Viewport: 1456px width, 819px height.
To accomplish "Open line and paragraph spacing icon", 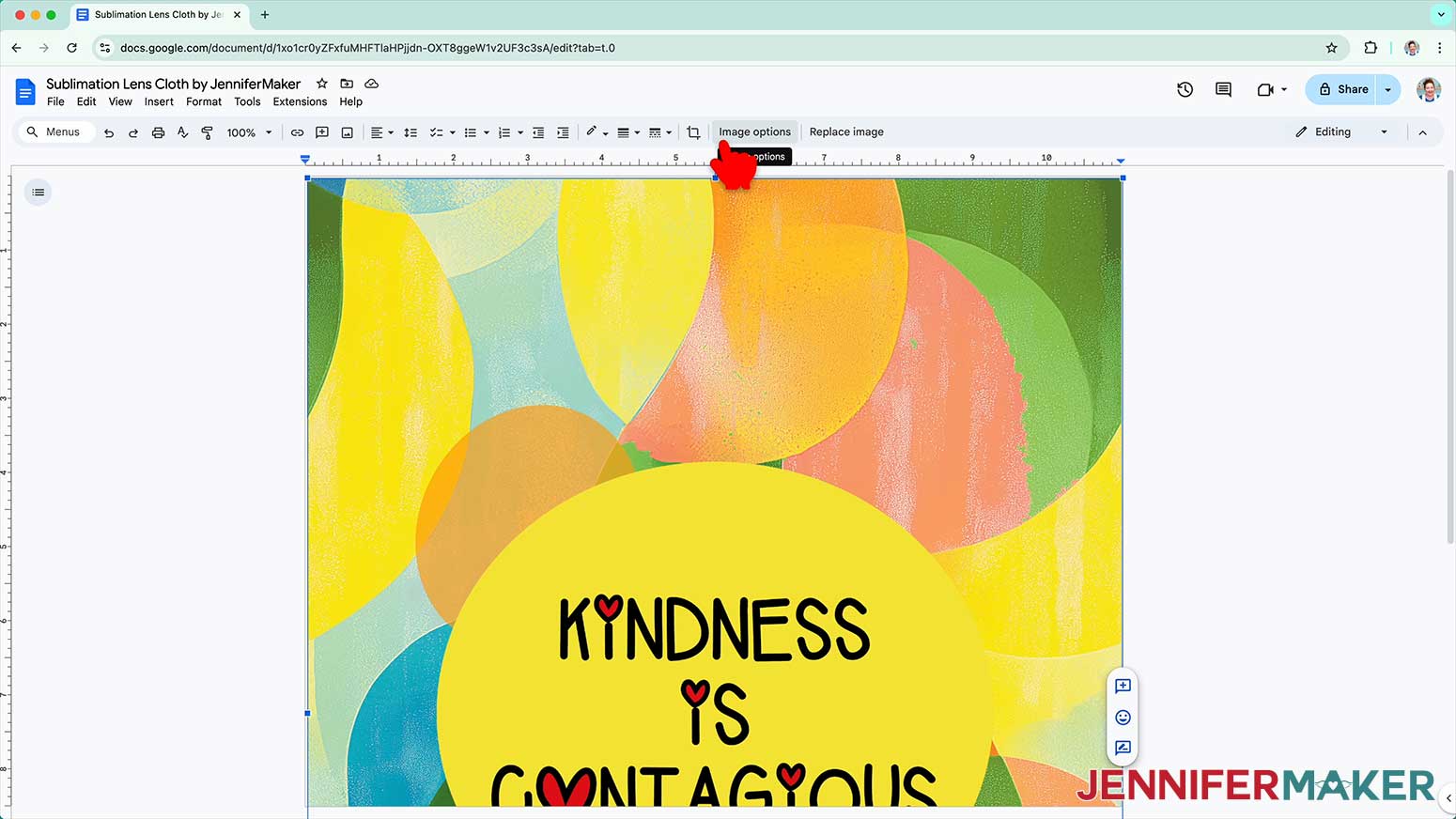I will pos(410,132).
